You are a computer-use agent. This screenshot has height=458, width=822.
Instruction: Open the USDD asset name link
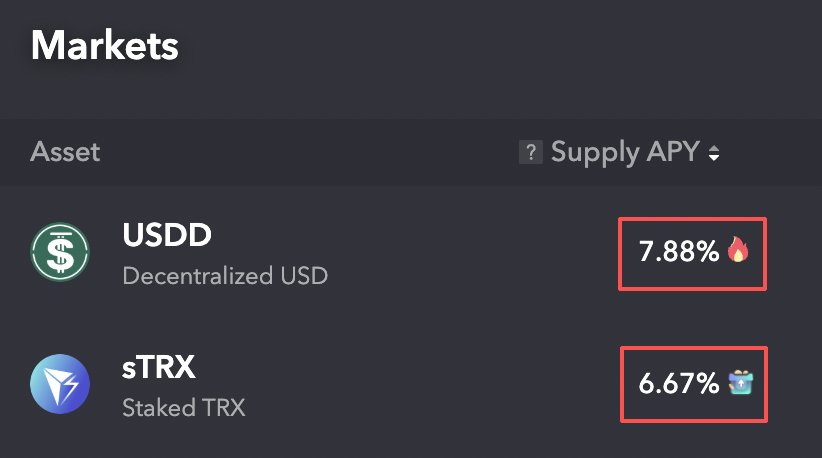coord(167,235)
